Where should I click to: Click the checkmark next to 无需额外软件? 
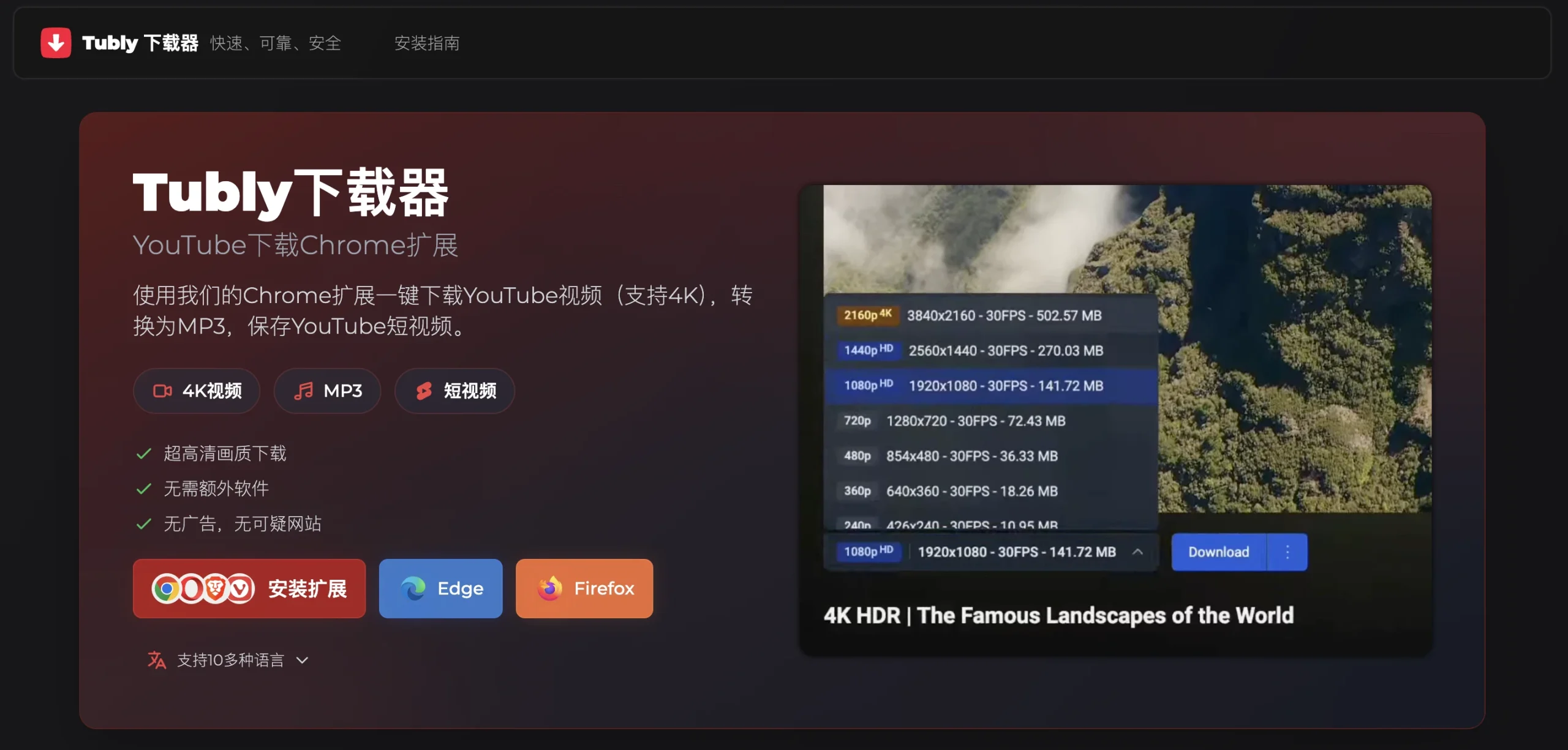pyautogui.click(x=144, y=489)
